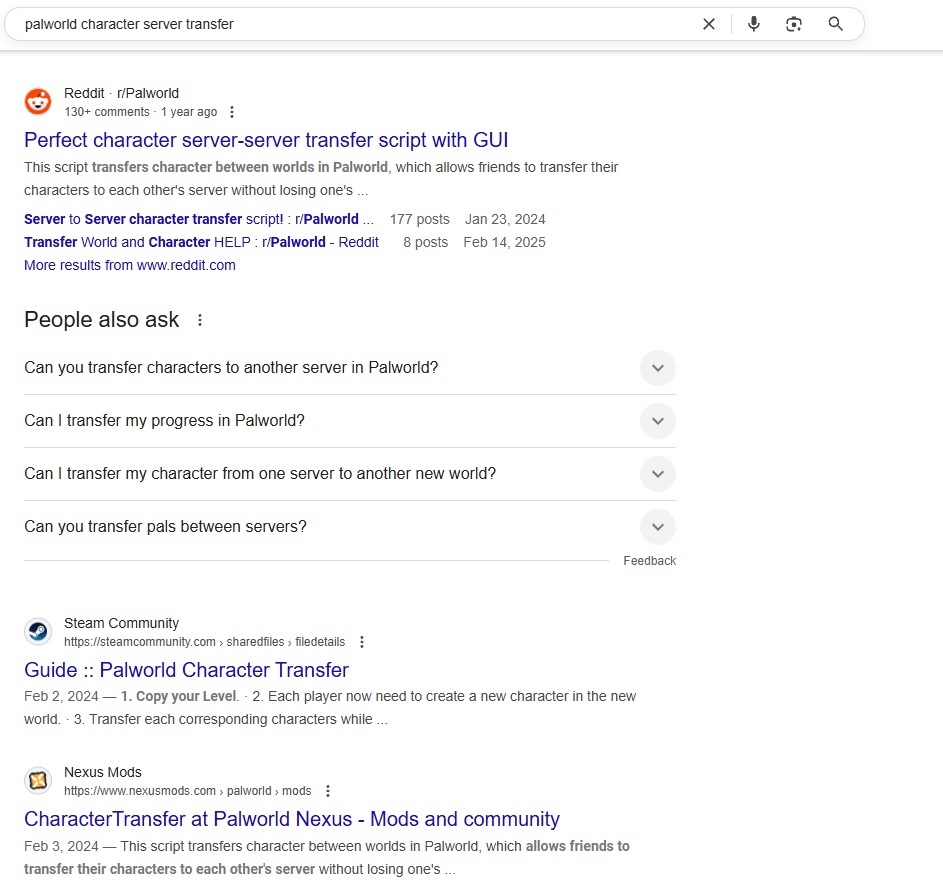Open Google Lens image search icon
Viewport: 943px width, 885px height.
click(x=794, y=24)
